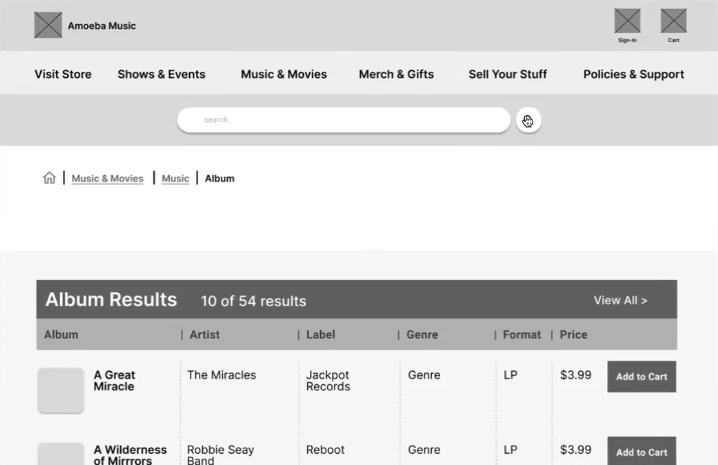This screenshot has height=465, width=718.
Task: Click $3.99 price for A Great Miracle
Action: (576, 375)
